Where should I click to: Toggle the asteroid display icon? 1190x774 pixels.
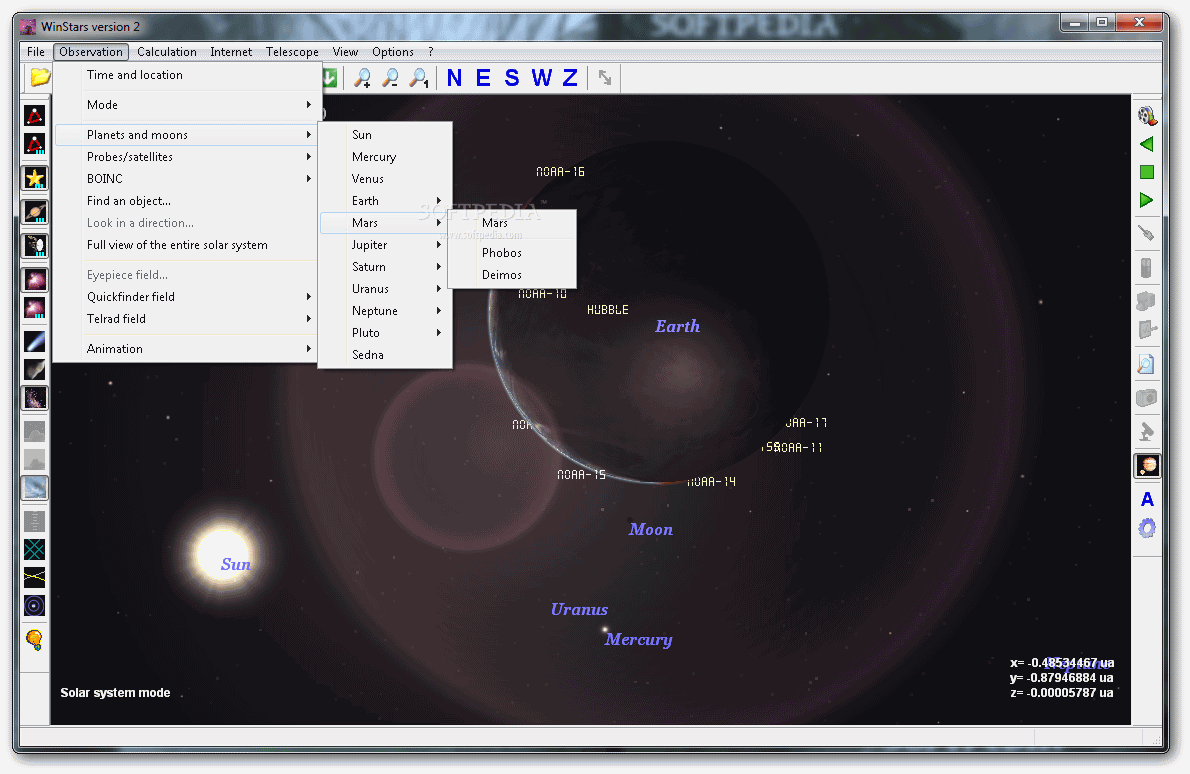35,370
